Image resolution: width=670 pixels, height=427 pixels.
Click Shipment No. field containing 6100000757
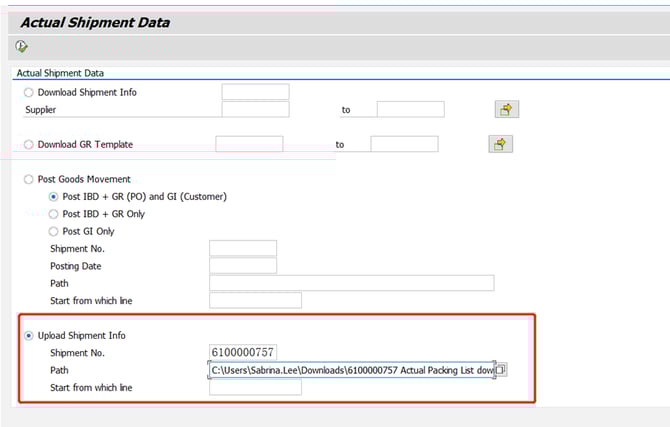[243, 352]
